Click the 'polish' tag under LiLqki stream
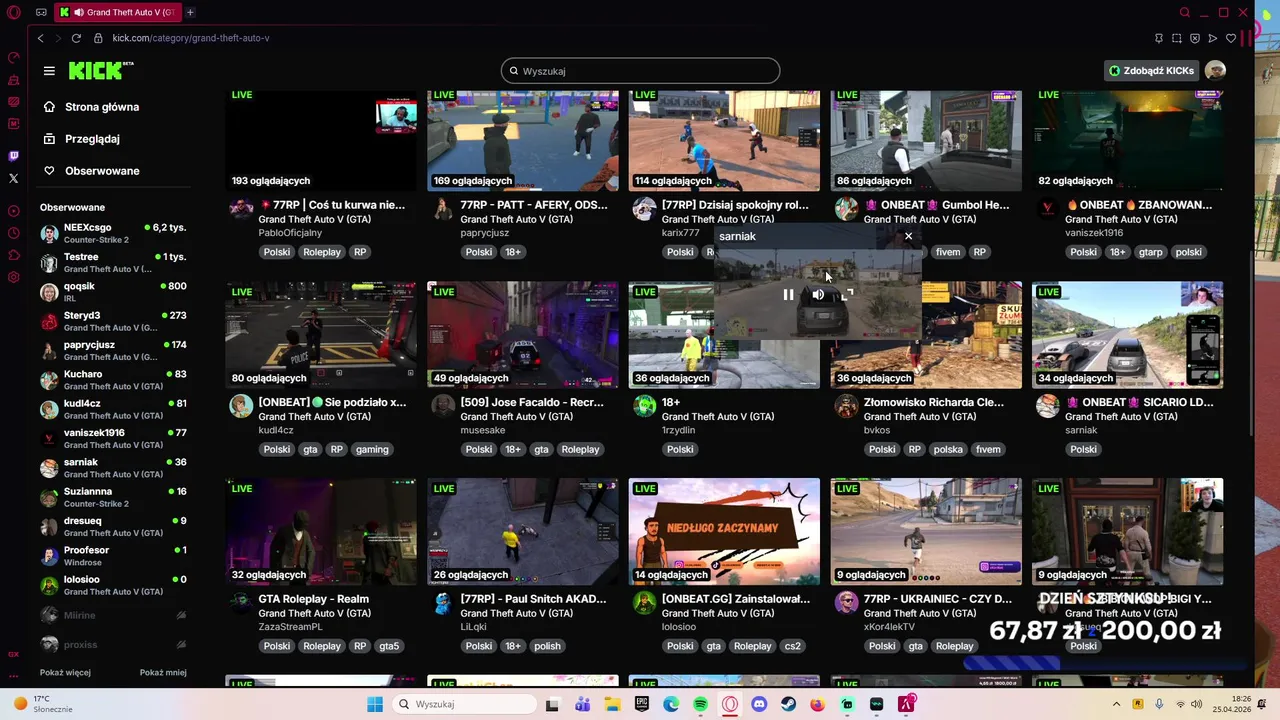Viewport: 1280px width, 720px height. [547, 646]
